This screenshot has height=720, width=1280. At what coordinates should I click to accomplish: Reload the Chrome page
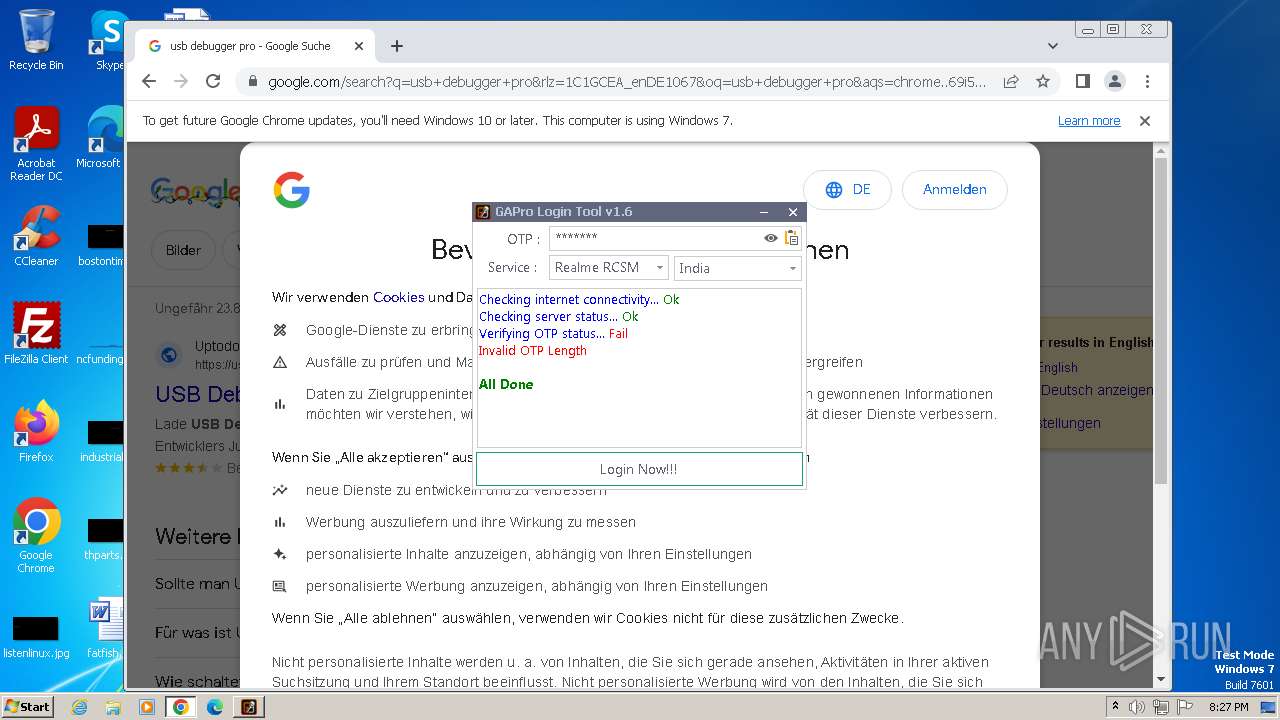(213, 81)
